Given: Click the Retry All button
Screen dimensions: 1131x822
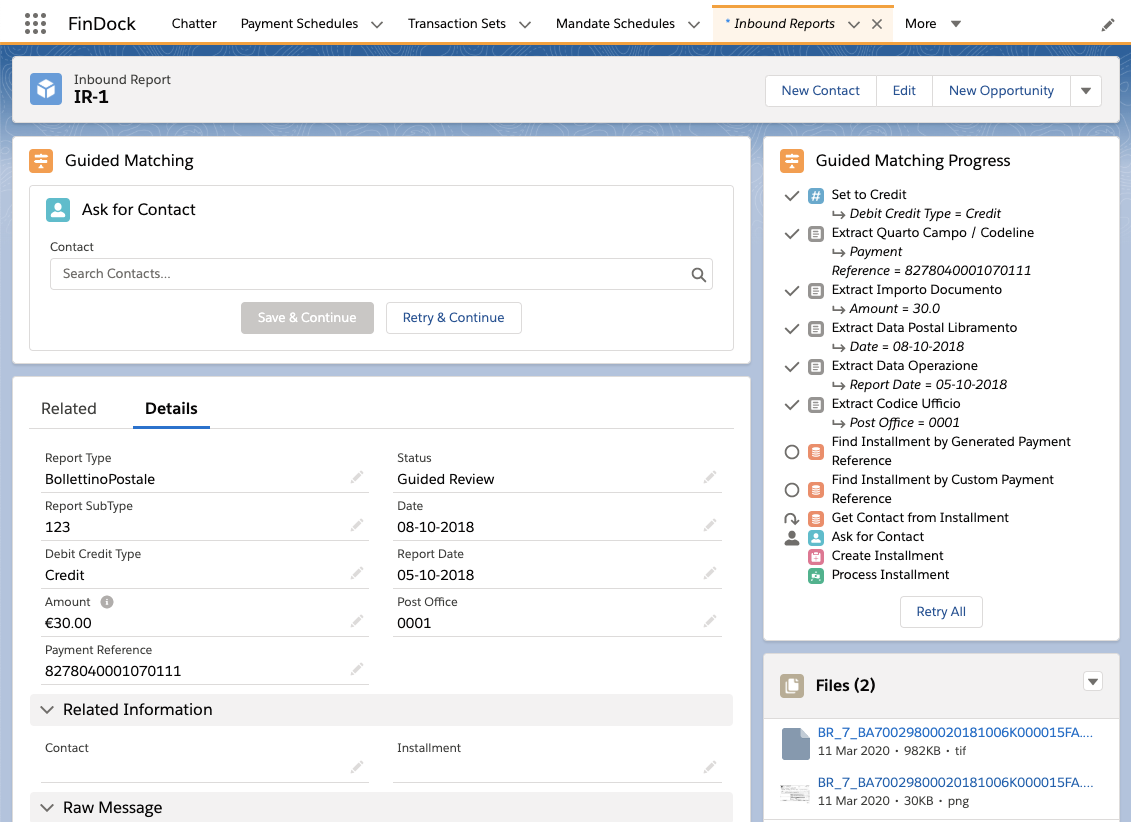Looking at the screenshot, I should point(941,611).
